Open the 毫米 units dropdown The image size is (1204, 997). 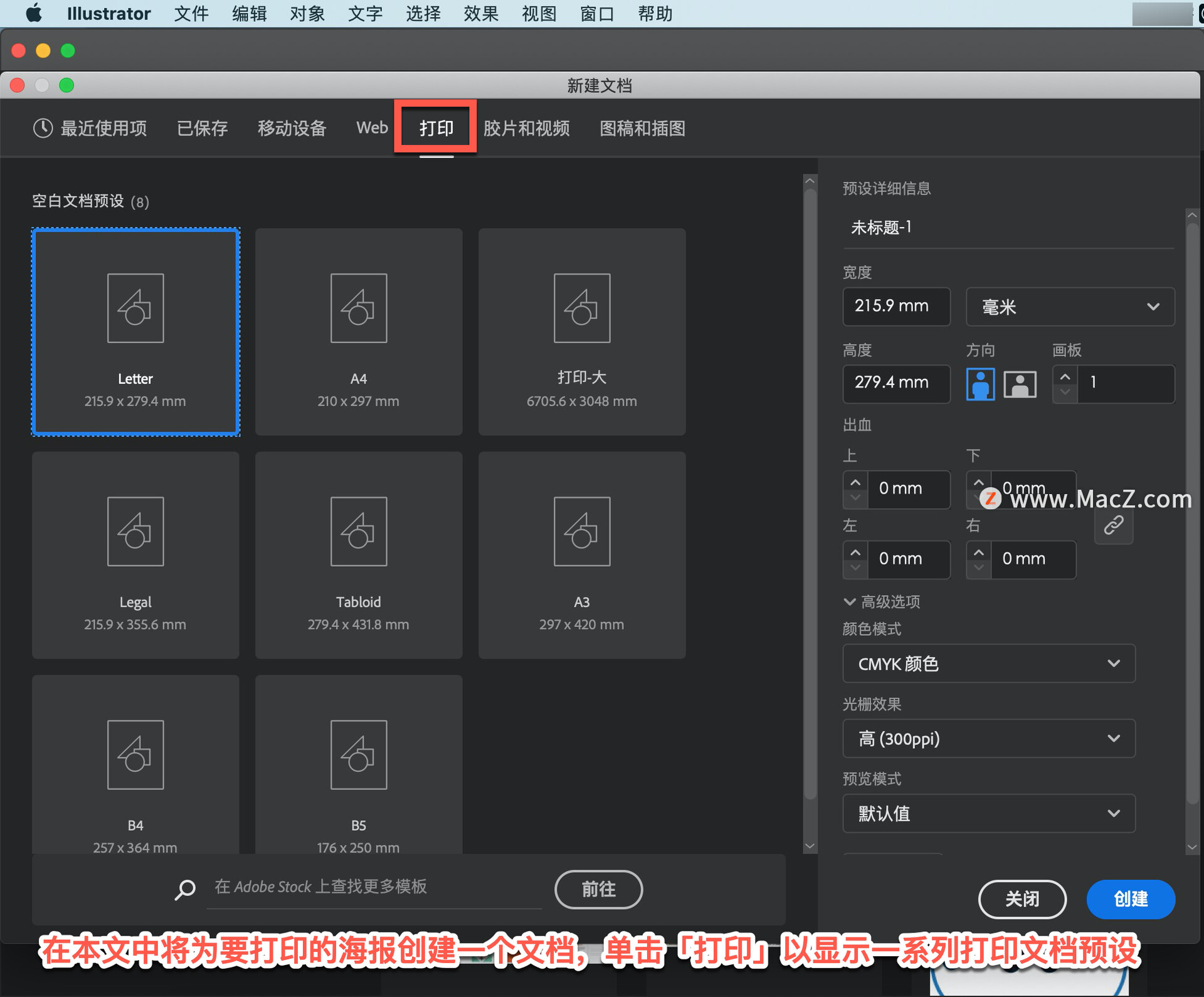1070,307
